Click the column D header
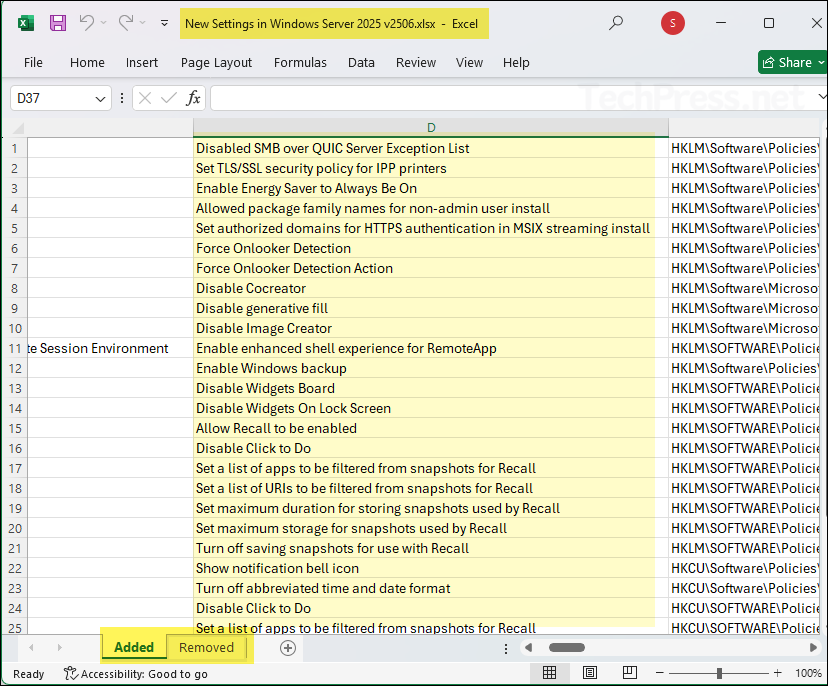This screenshot has height=686, width=828. (x=431, y=127)
